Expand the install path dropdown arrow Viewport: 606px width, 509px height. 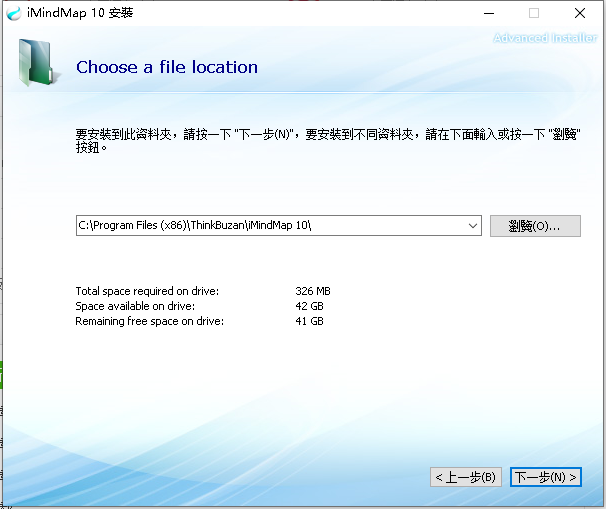point(472,226)
